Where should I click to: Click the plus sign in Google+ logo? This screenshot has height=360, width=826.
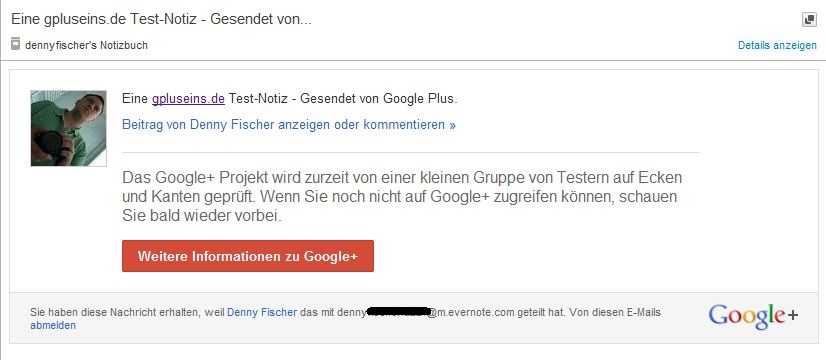pos(792,315)
